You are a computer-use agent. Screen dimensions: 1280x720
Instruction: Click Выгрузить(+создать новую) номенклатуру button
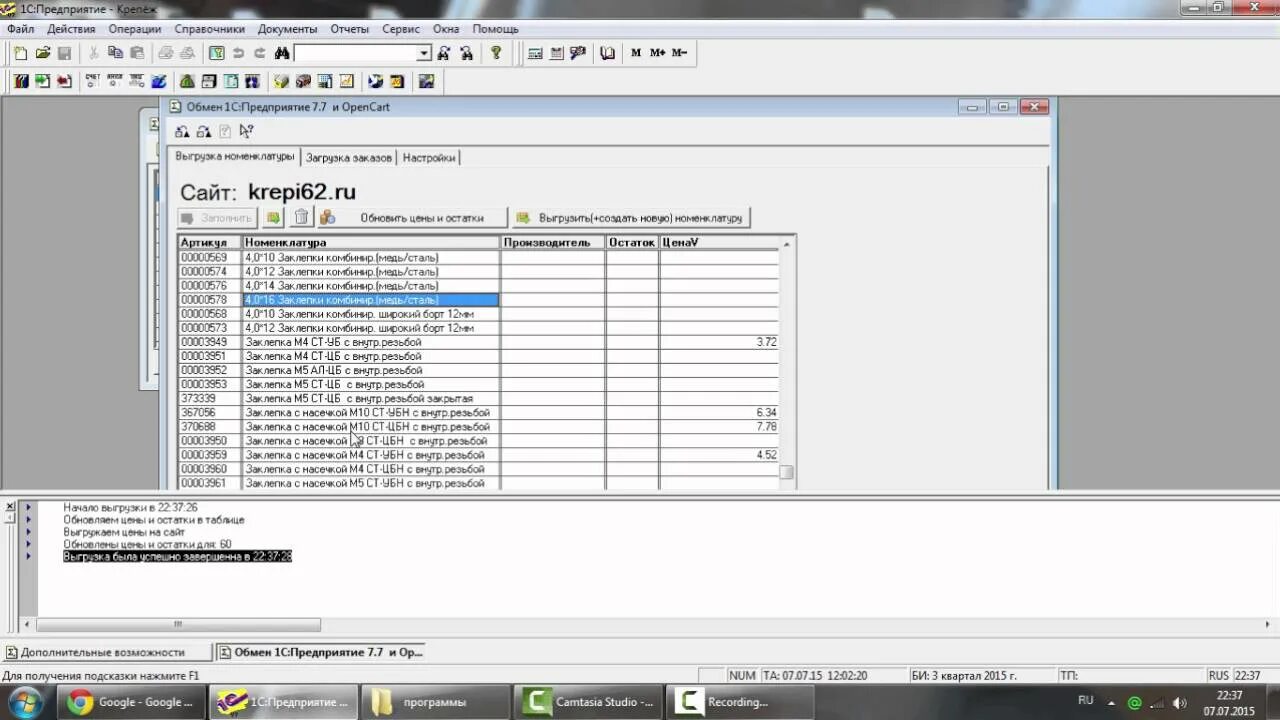tap(630, 217)
